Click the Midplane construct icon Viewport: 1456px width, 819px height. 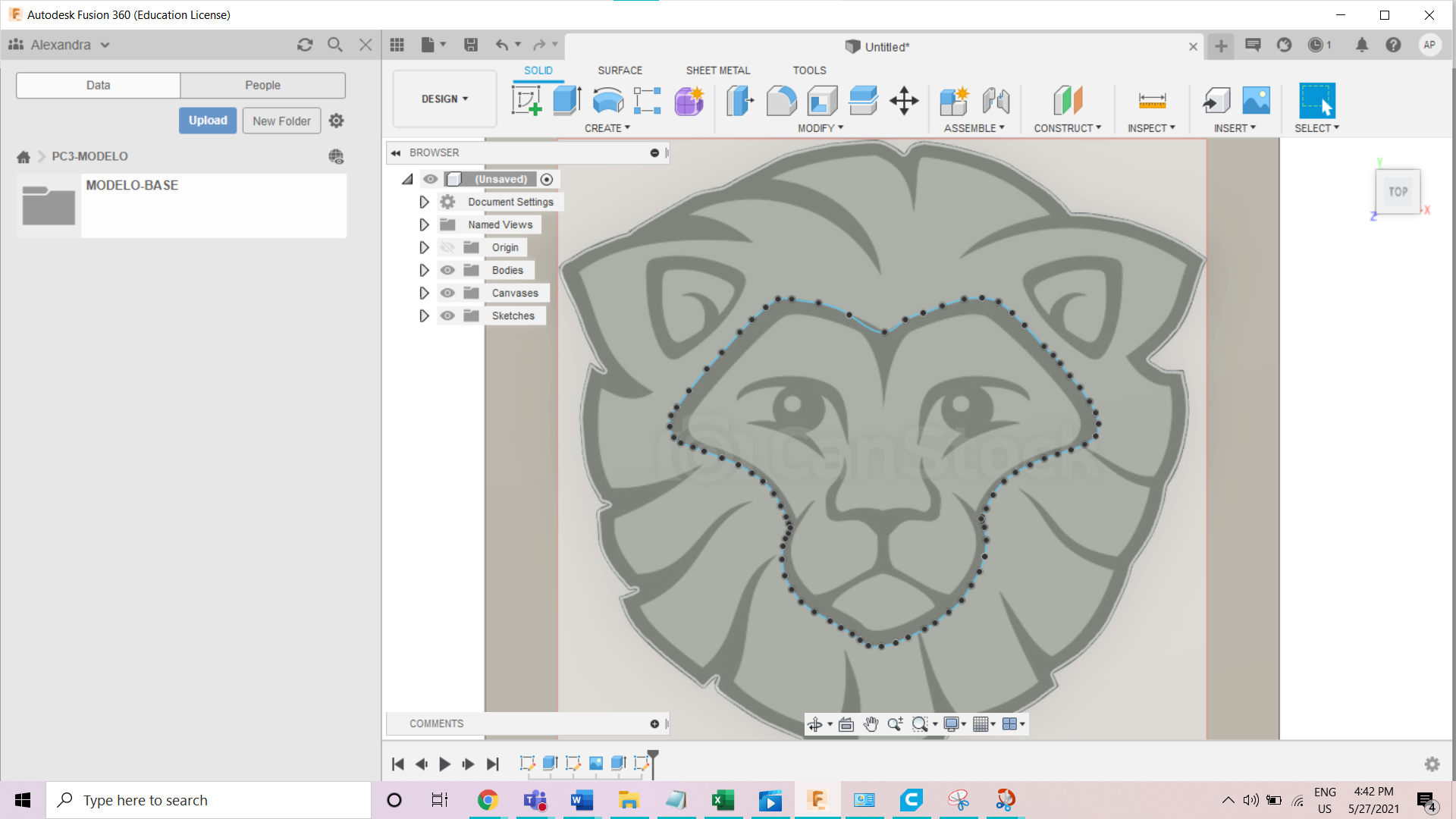1068,100
